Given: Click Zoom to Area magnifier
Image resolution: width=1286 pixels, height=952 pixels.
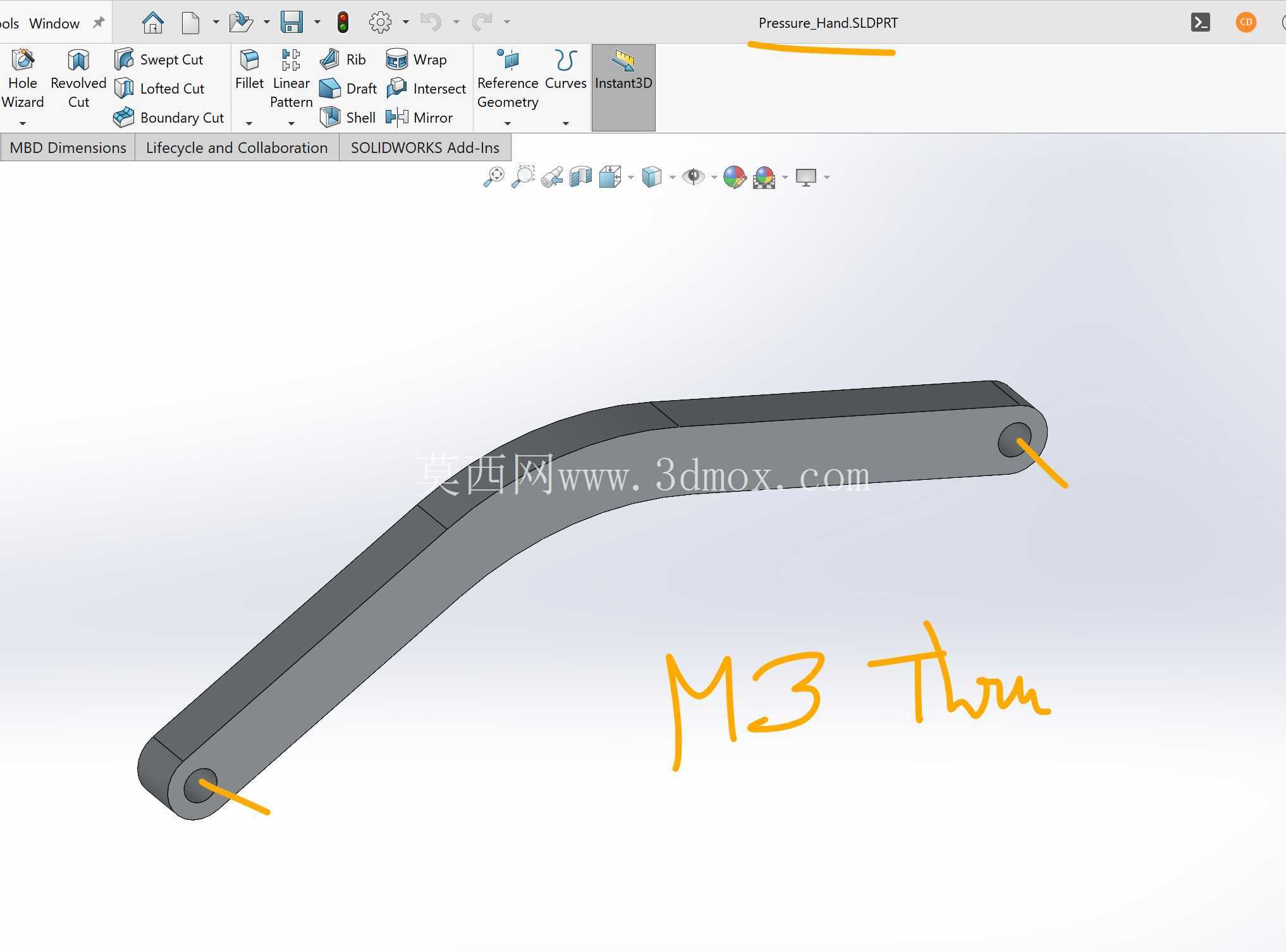Looking at the screenshot, I should [523, 177].
